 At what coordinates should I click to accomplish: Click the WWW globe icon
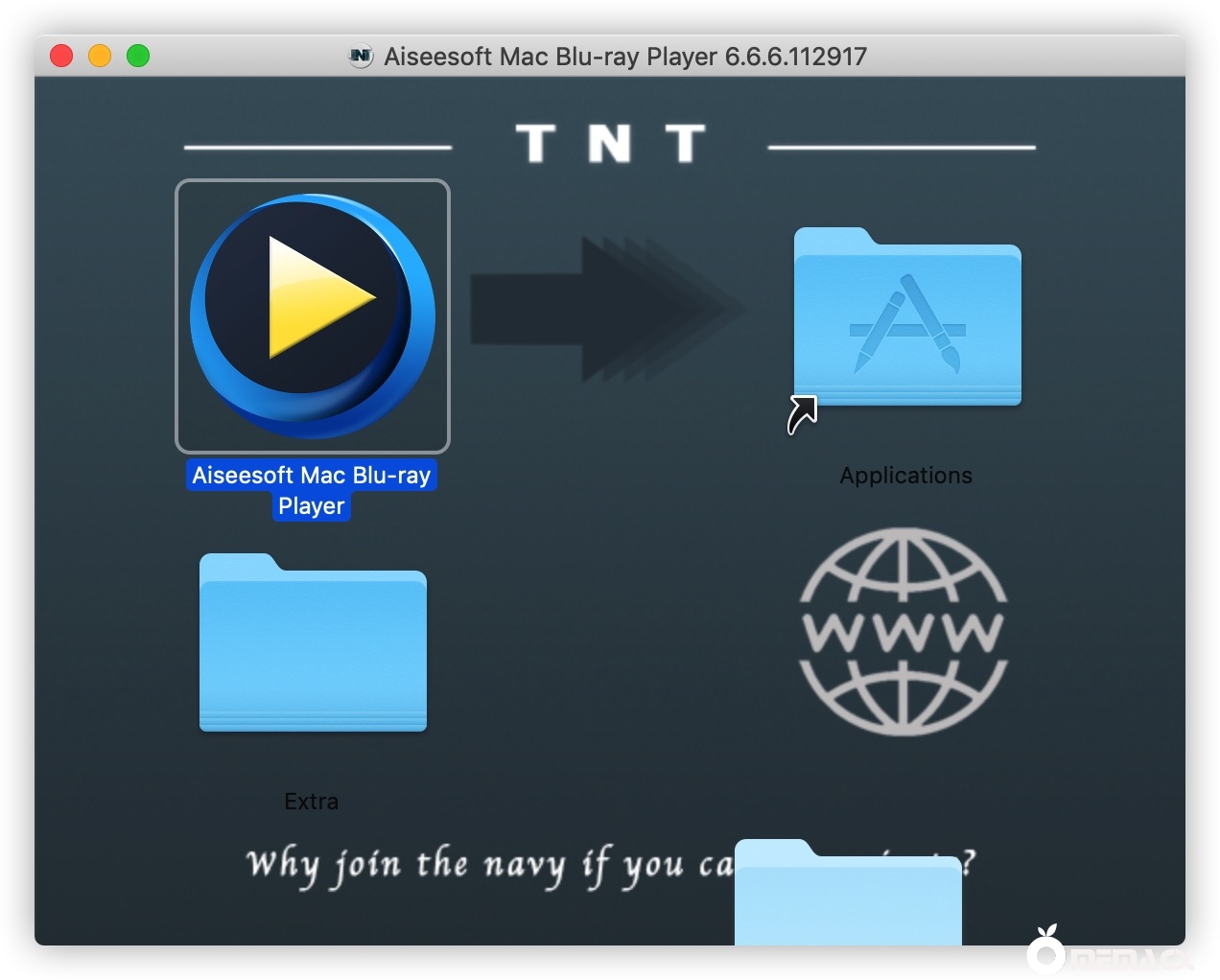pos(903,632)
